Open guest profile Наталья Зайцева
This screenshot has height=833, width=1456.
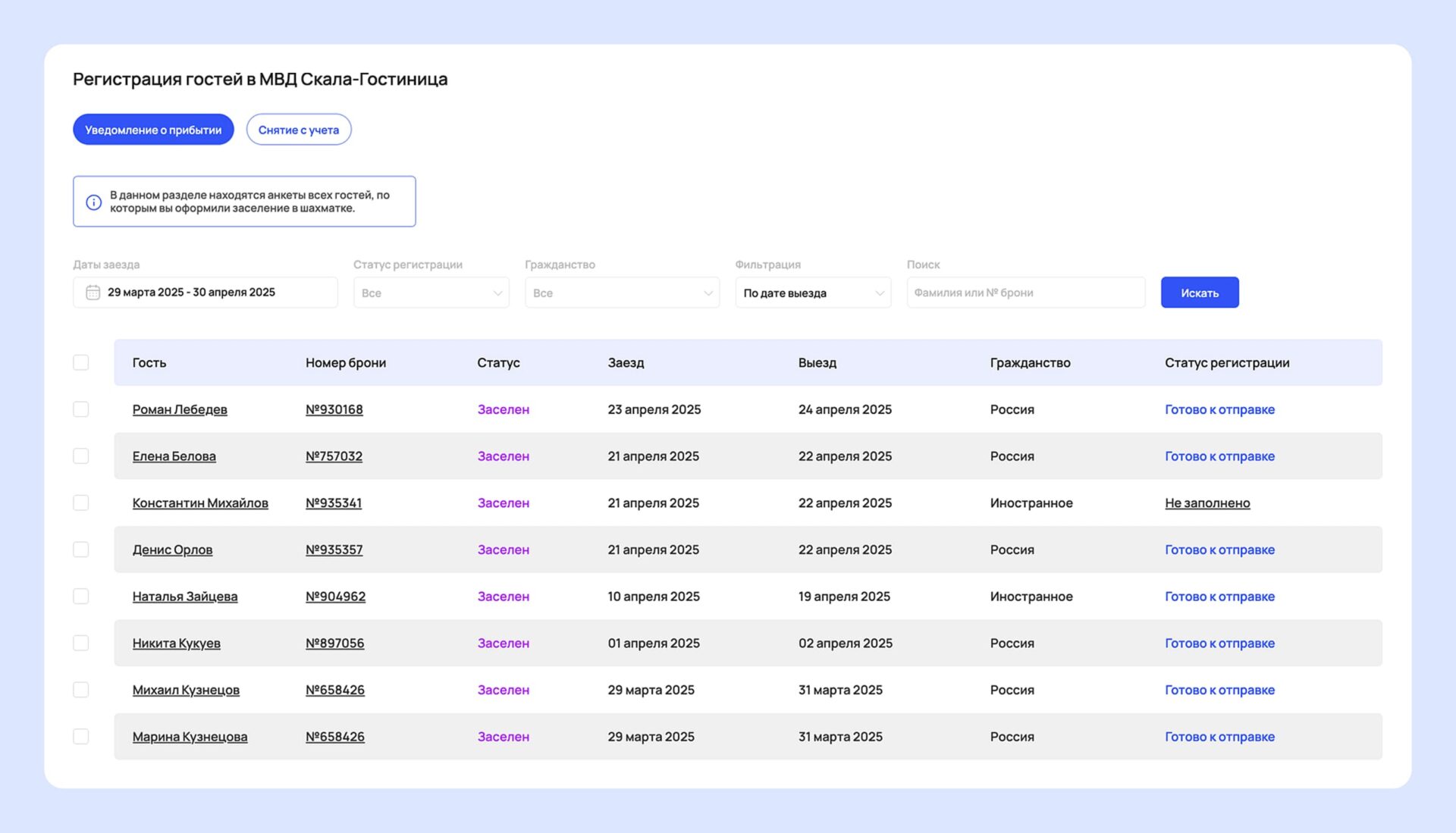(x=185, y=597)
